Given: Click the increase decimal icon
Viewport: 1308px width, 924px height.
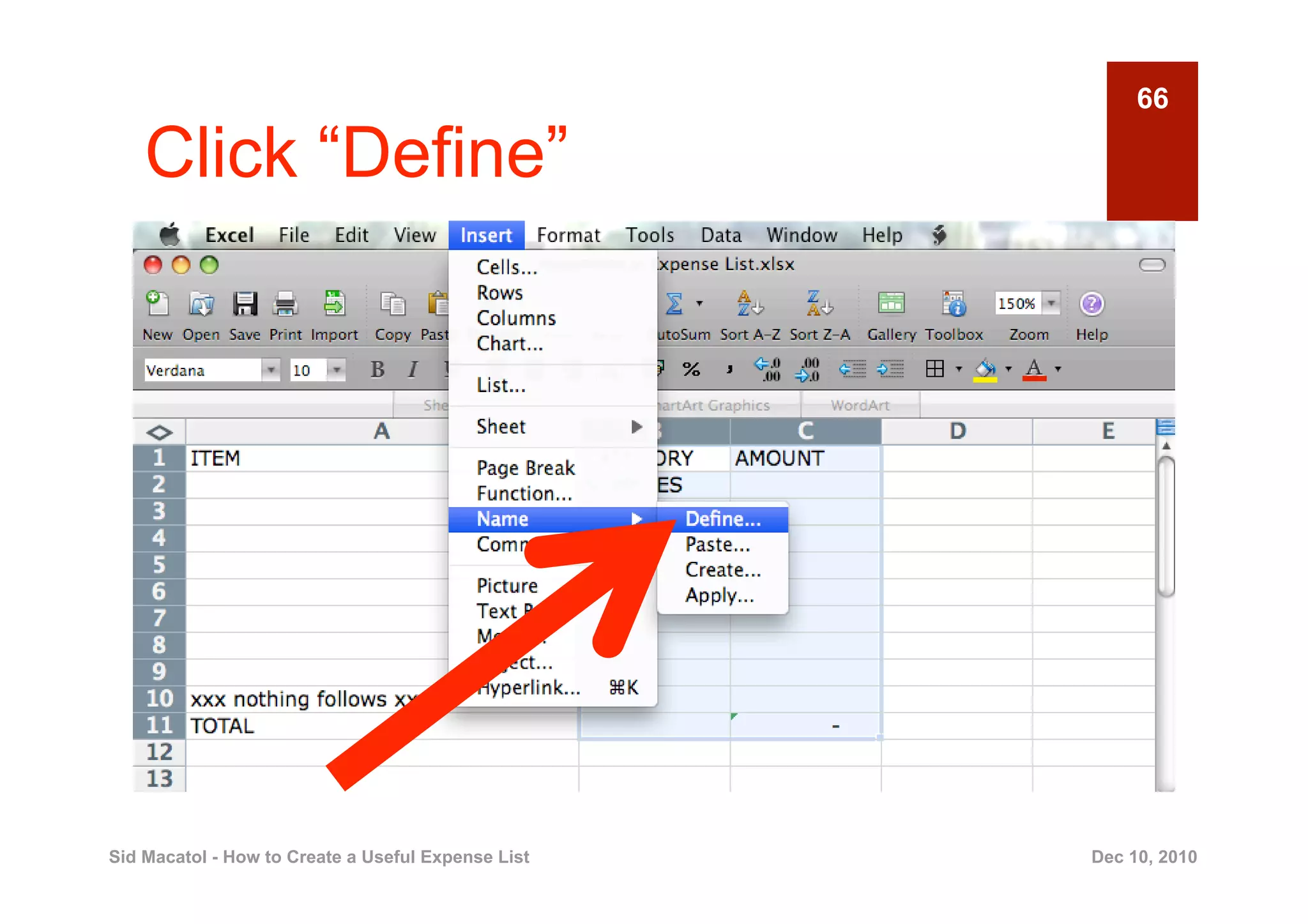Looking at the screenshot, I should click(x=768, y=369).
